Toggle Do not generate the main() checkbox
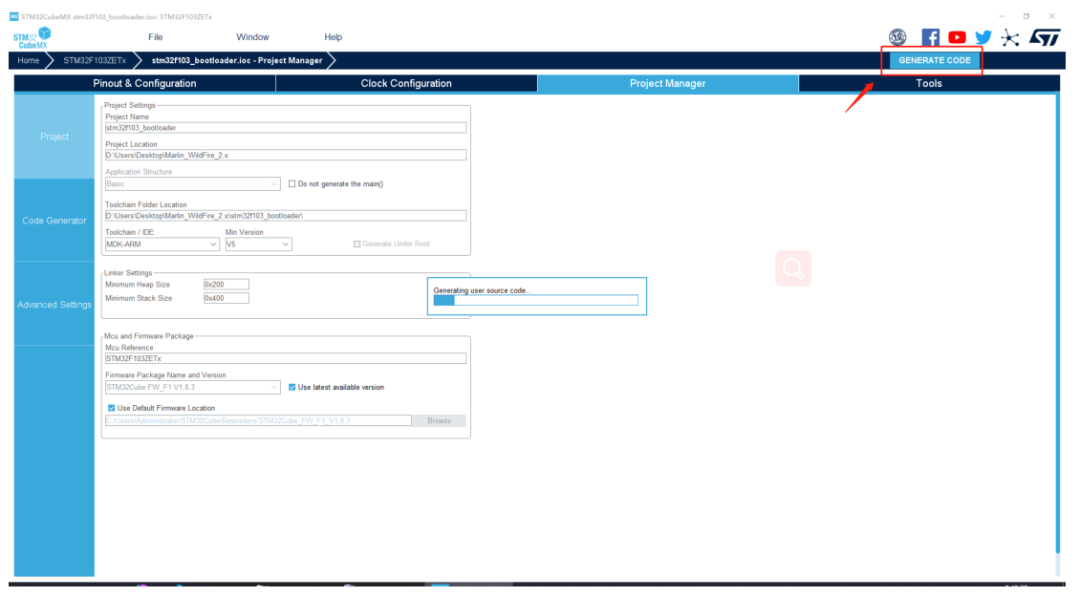The image size is (1080, 597). pos(292,184)
